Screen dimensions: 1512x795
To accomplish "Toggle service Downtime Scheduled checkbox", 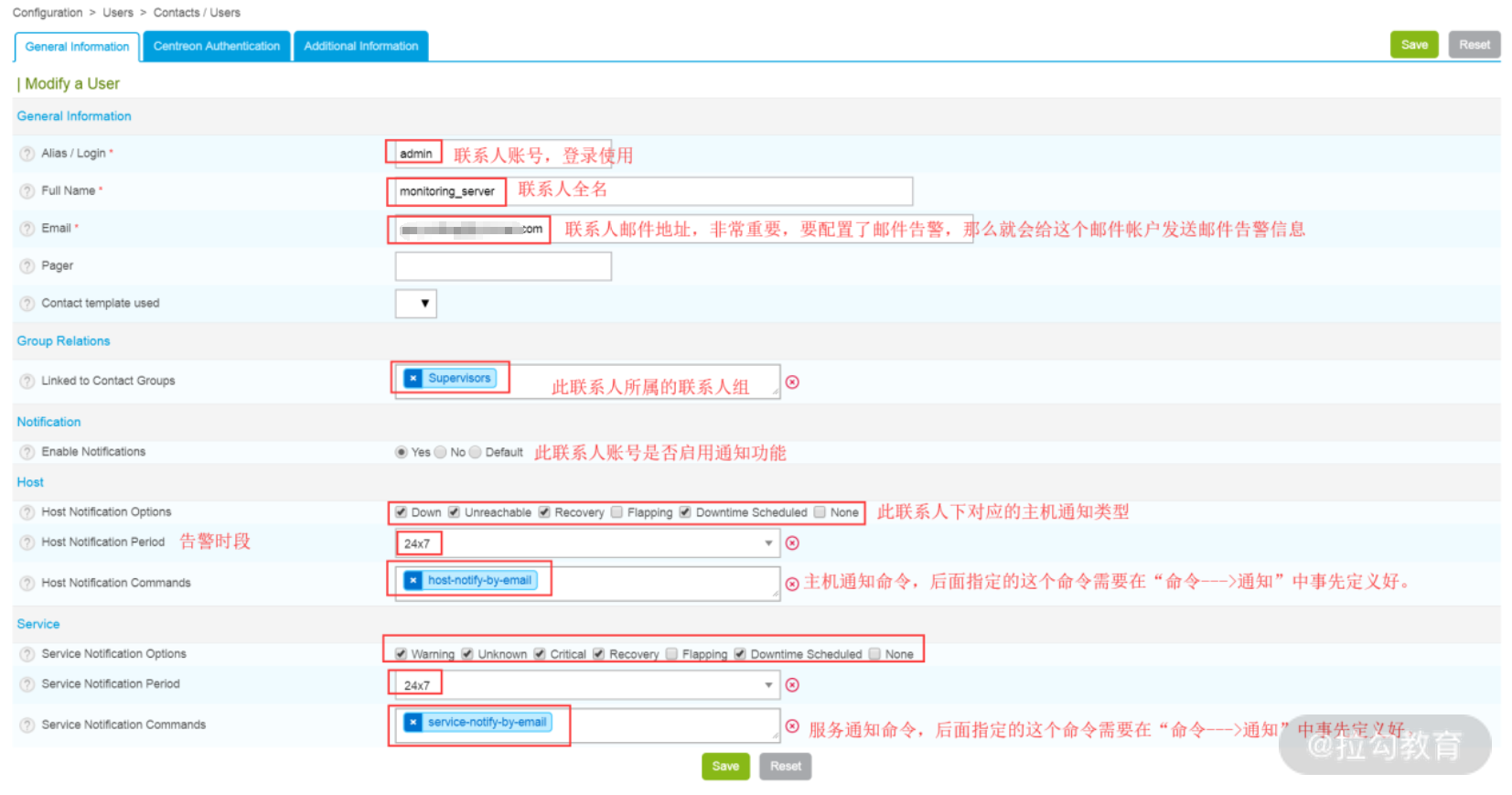I will [740, 654].
